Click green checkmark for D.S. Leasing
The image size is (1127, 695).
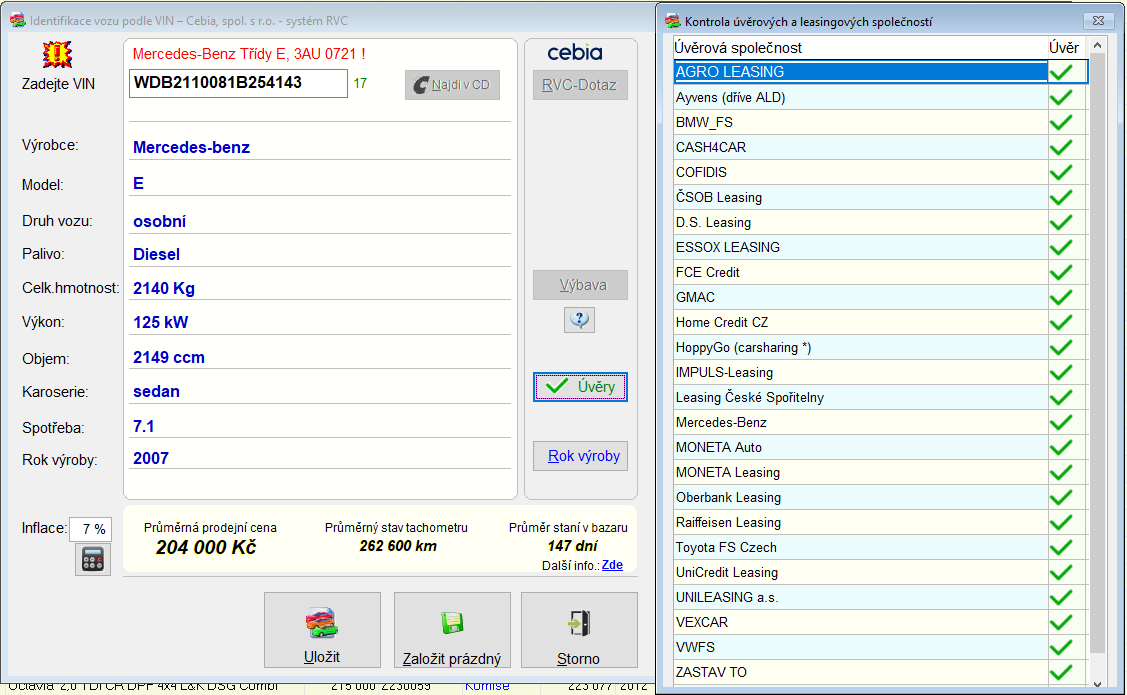[x=1061, y=222]
